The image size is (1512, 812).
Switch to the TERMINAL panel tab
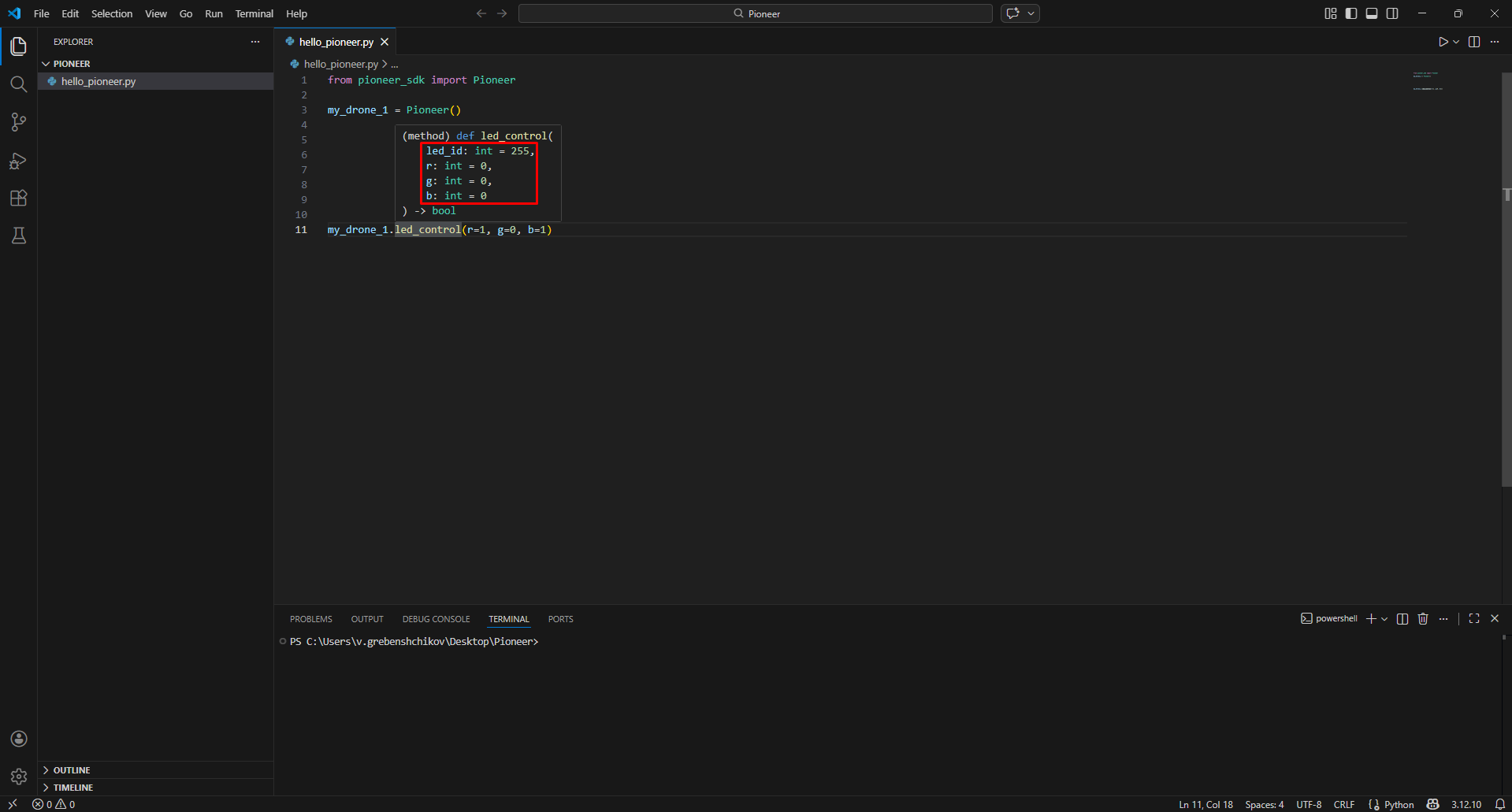(x=509, y=619)
